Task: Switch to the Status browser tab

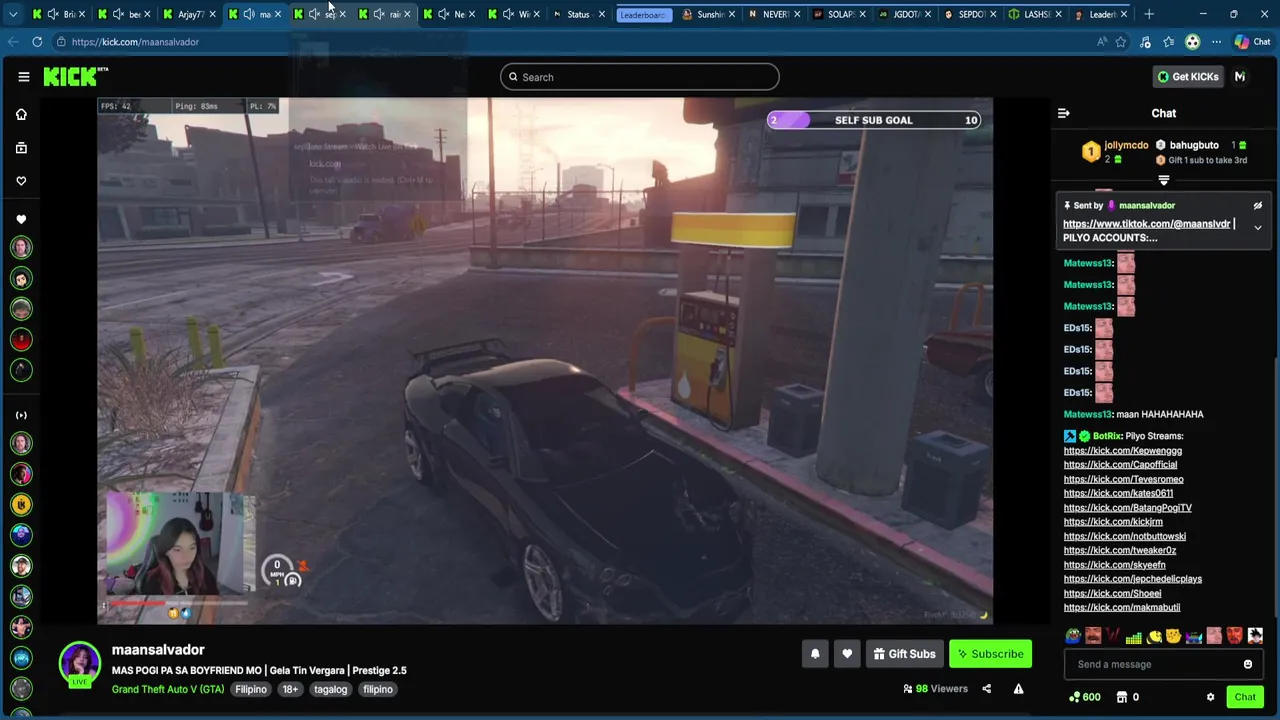Action: (578, 14)
